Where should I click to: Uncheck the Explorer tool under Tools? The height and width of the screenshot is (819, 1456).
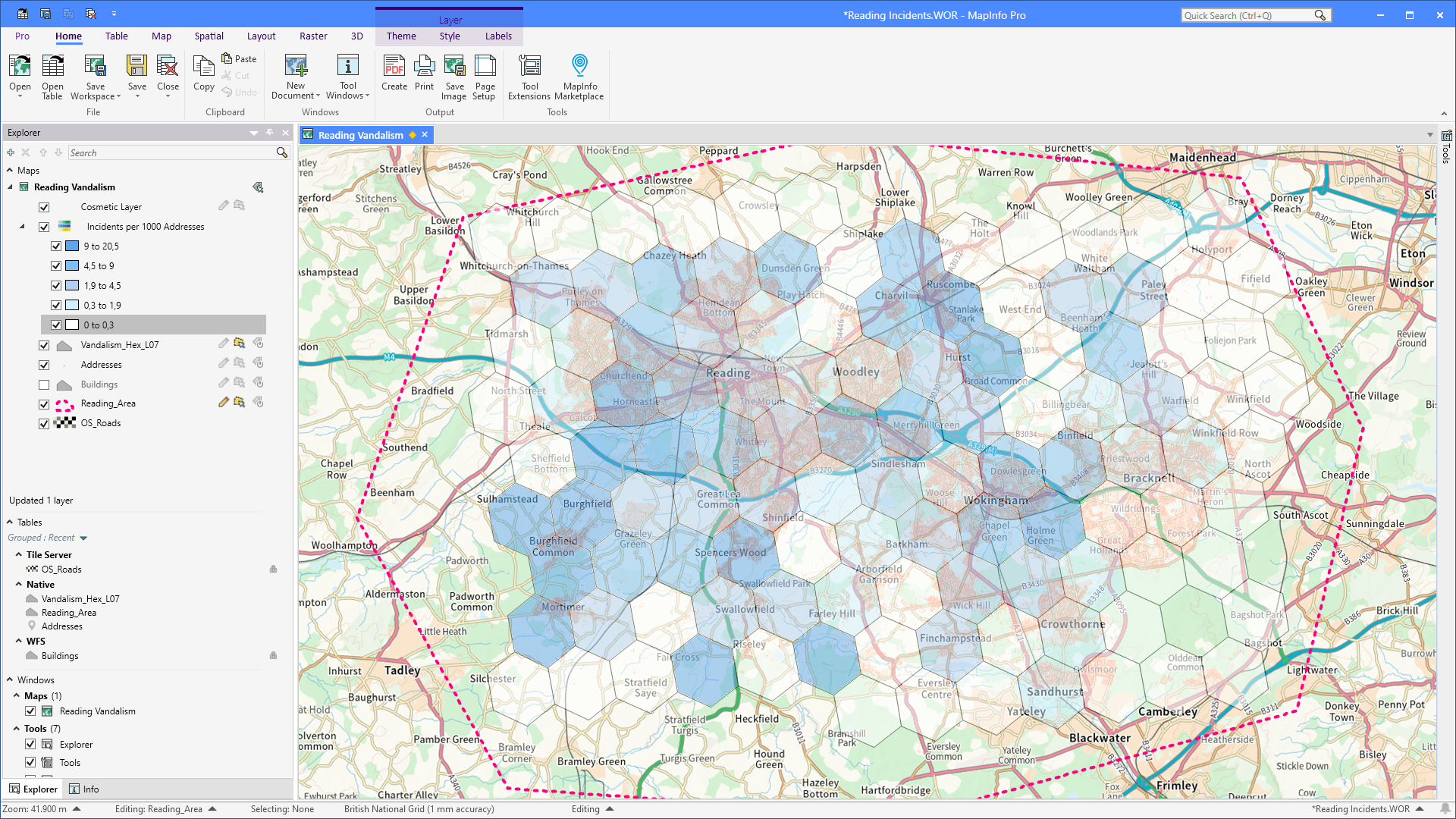click(x=30, y=744)
